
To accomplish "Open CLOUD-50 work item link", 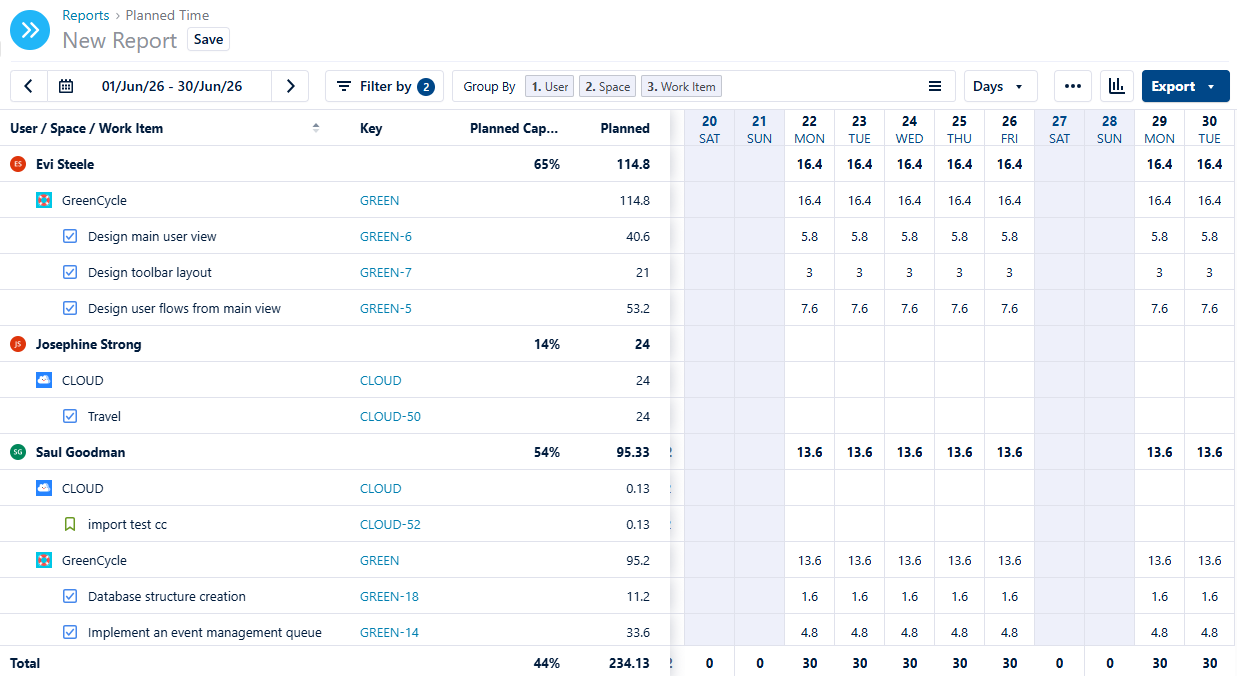I will [390, 416].
